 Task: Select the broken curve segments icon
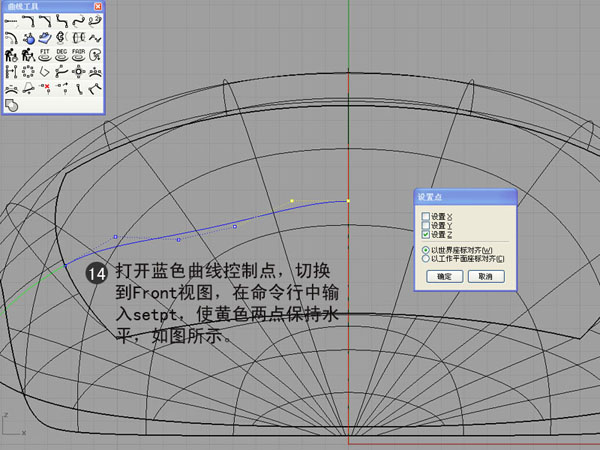[95, 88]
